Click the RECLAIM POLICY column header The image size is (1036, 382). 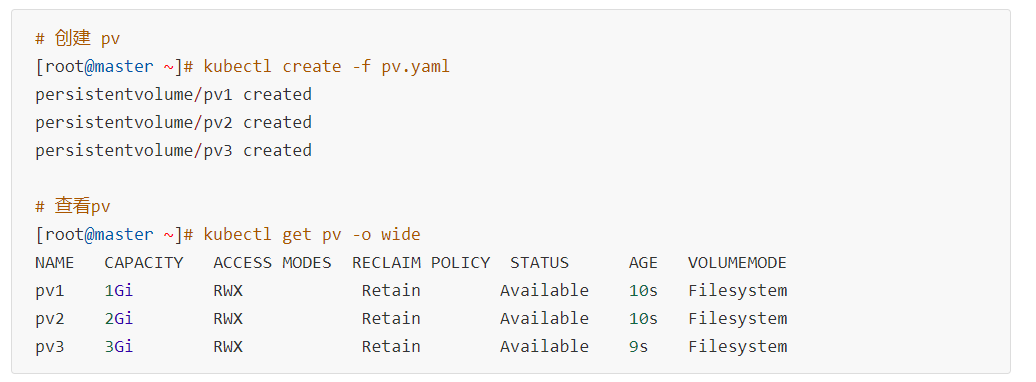(421, 263)
